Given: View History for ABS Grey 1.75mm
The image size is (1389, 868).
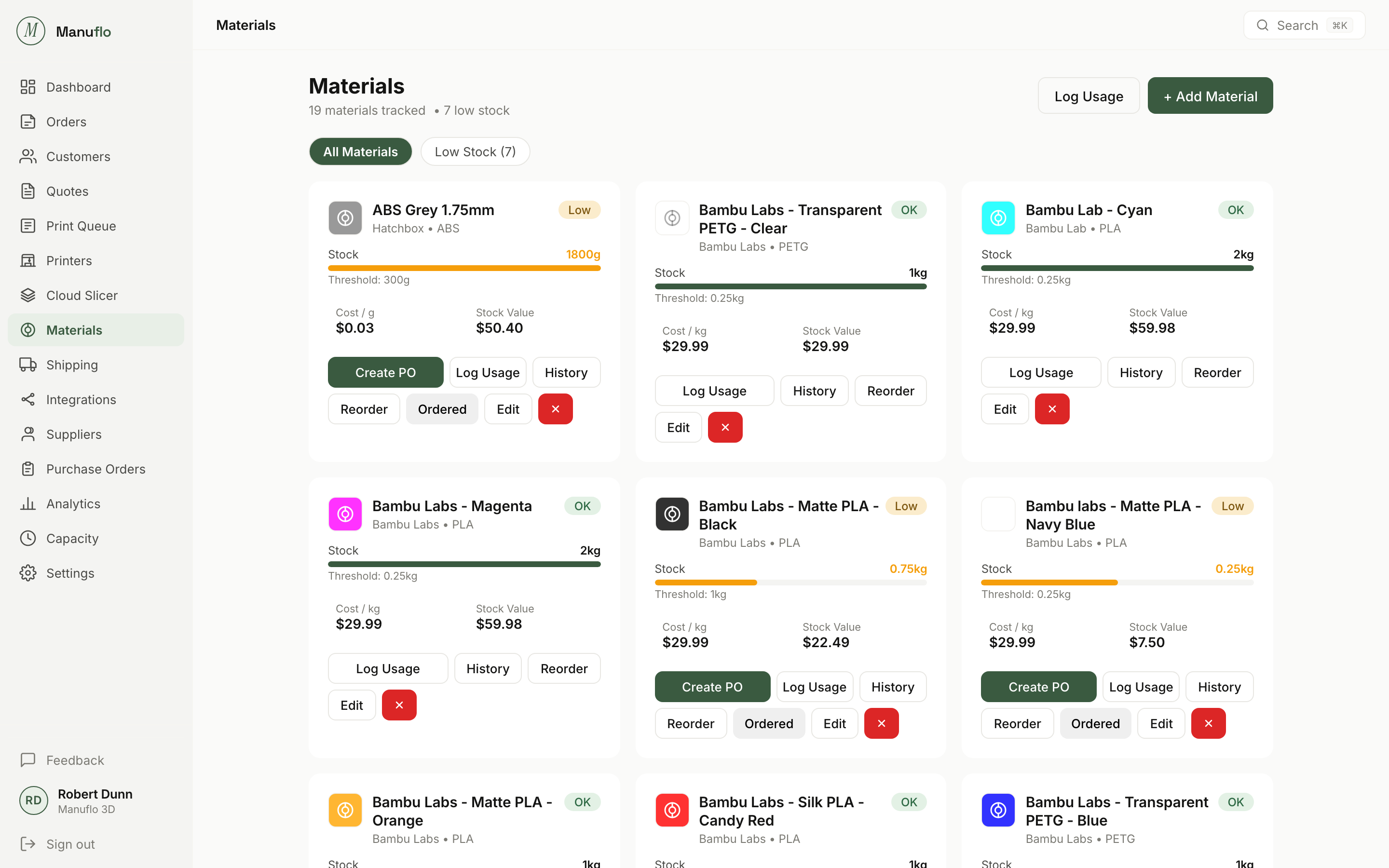Looking at the screenshot, I should pyautogui.click(x=566, y=373).
